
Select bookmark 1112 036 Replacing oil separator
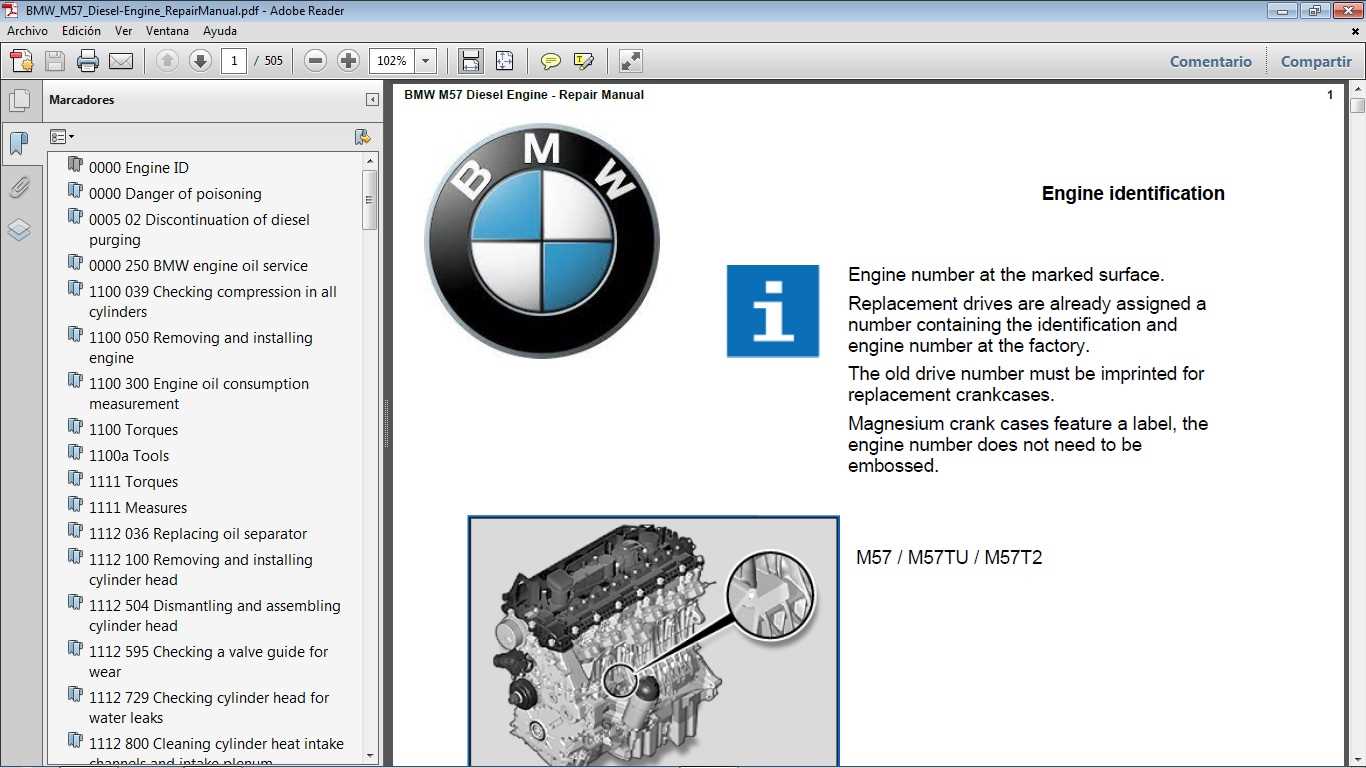point(198,534)
